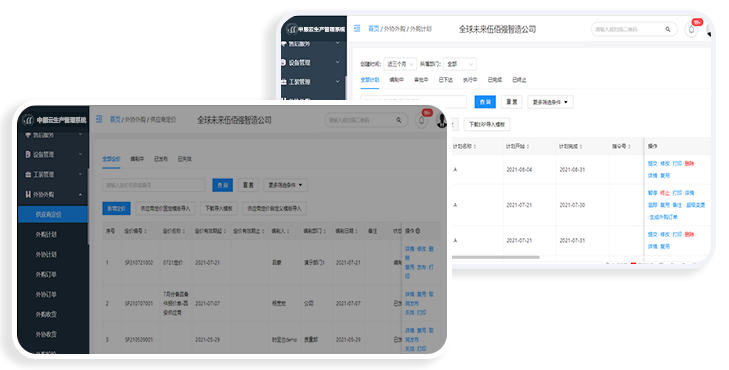Click the 外协外购 sidebar icon in front window
Image resolution: width=729 pixels, height=370 pixels.
click(28, 194)
